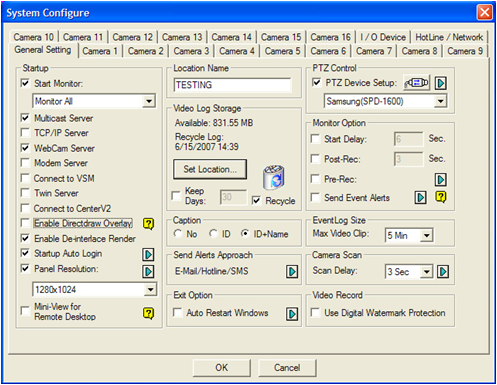Image resolution: width=497 pixels, height=385 pixels.
Task: Toggle Enable De-interlace Render checkbox
Action: click(x=25, y=238)
